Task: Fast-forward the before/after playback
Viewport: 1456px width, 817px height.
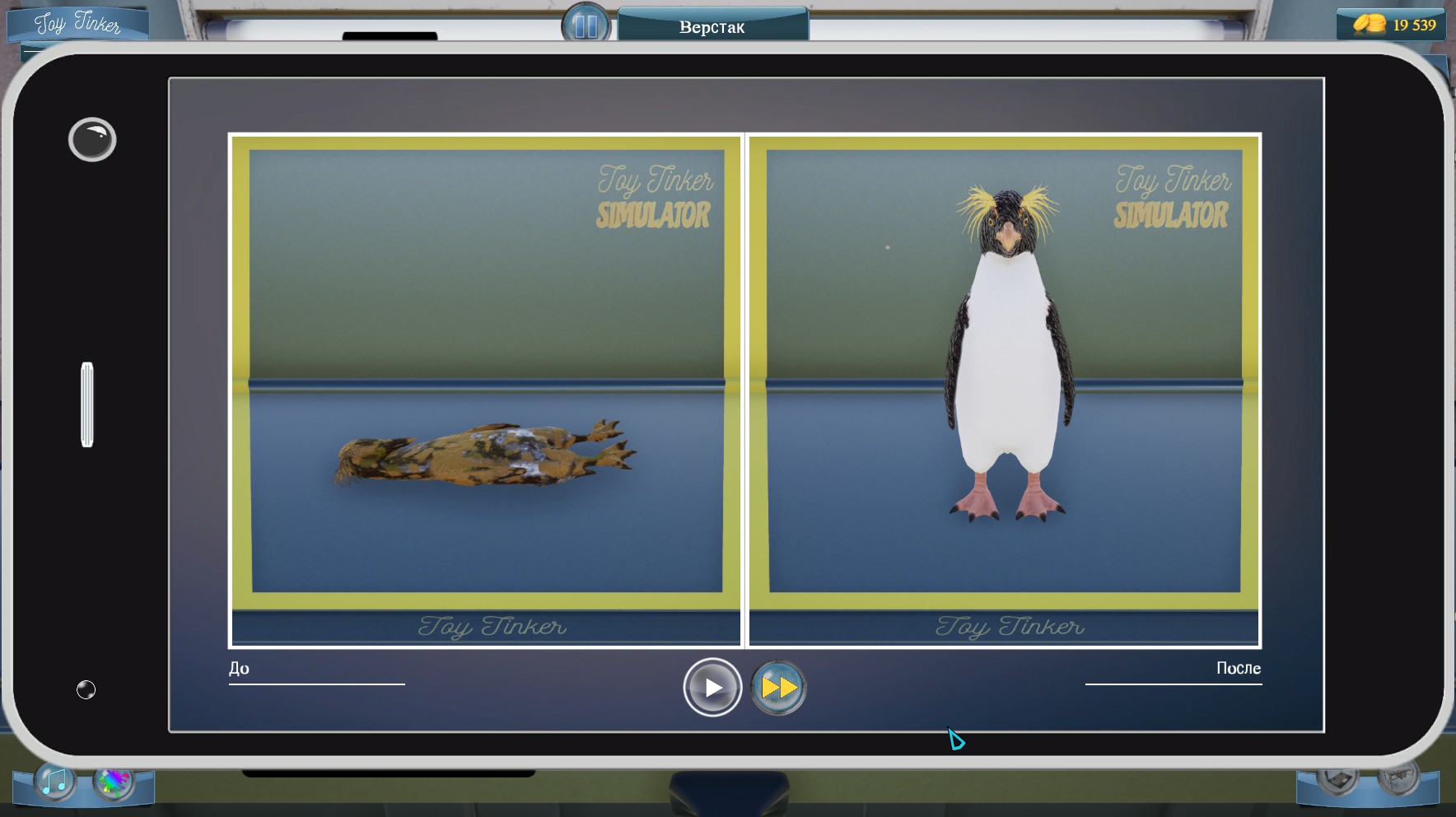Action: click(778, 687)
